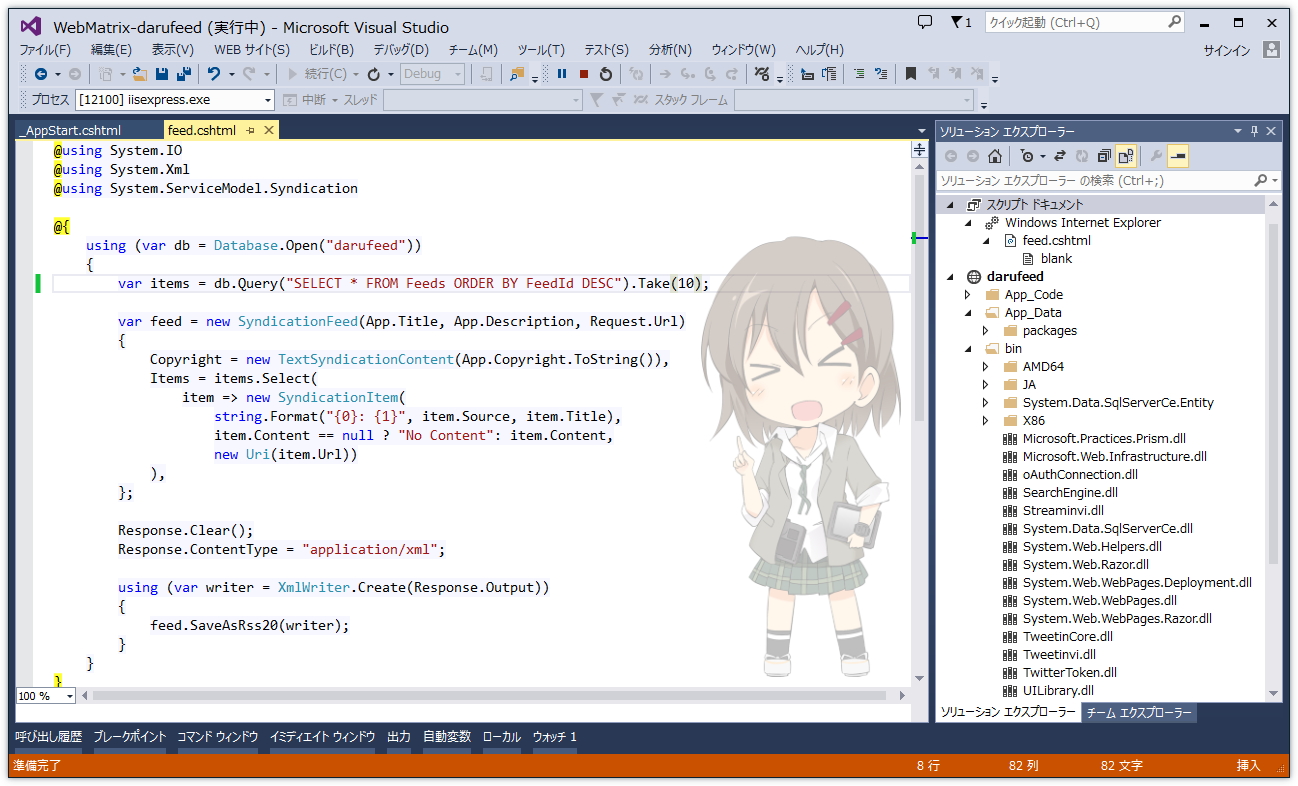Select oAuthConnection.dll in the bin folder

(x=1080, y=475)
